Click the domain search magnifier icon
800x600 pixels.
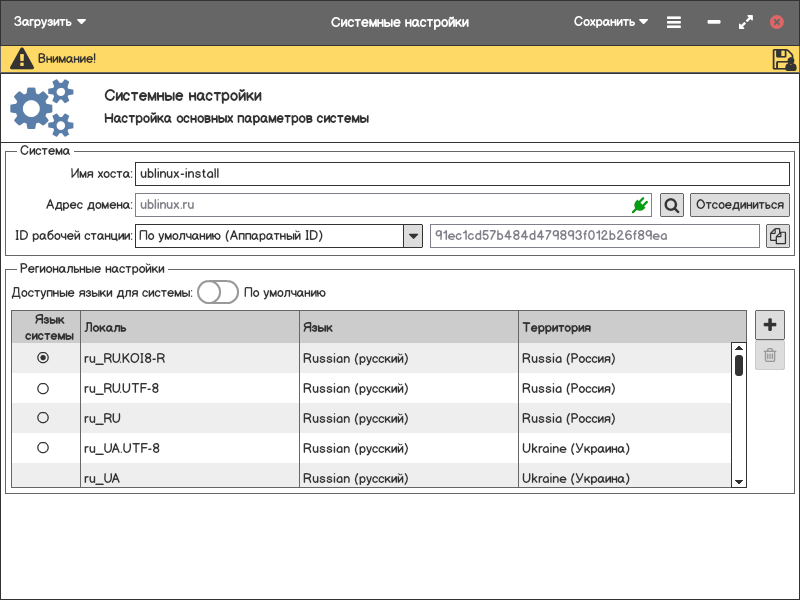click(672, 205)
